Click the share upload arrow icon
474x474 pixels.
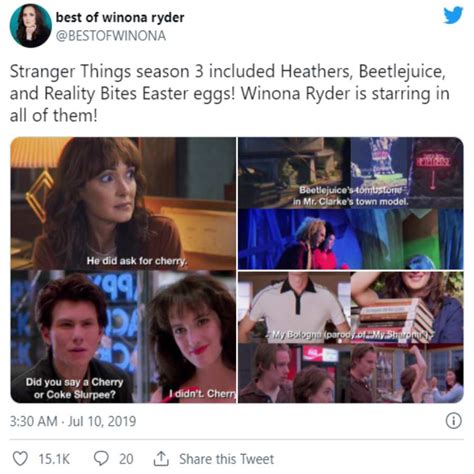point(161,459)
